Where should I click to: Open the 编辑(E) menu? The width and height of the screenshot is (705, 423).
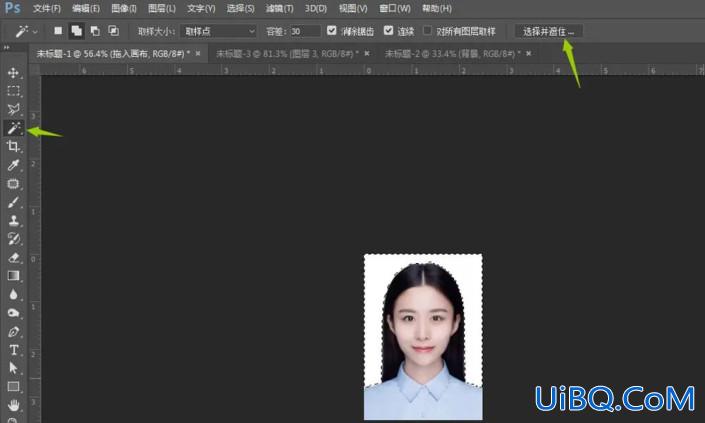(86, 8)
